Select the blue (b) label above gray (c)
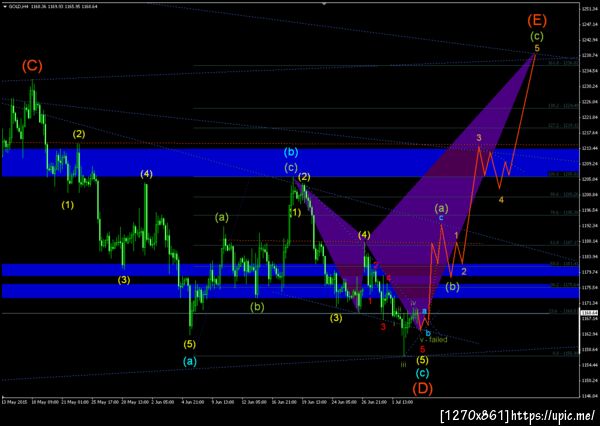600x426 pixels. pos(291,152)
